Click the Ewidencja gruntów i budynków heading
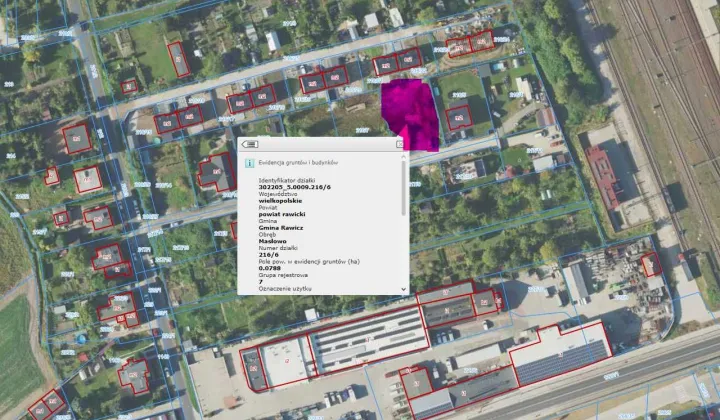 [x=298, y=162]
